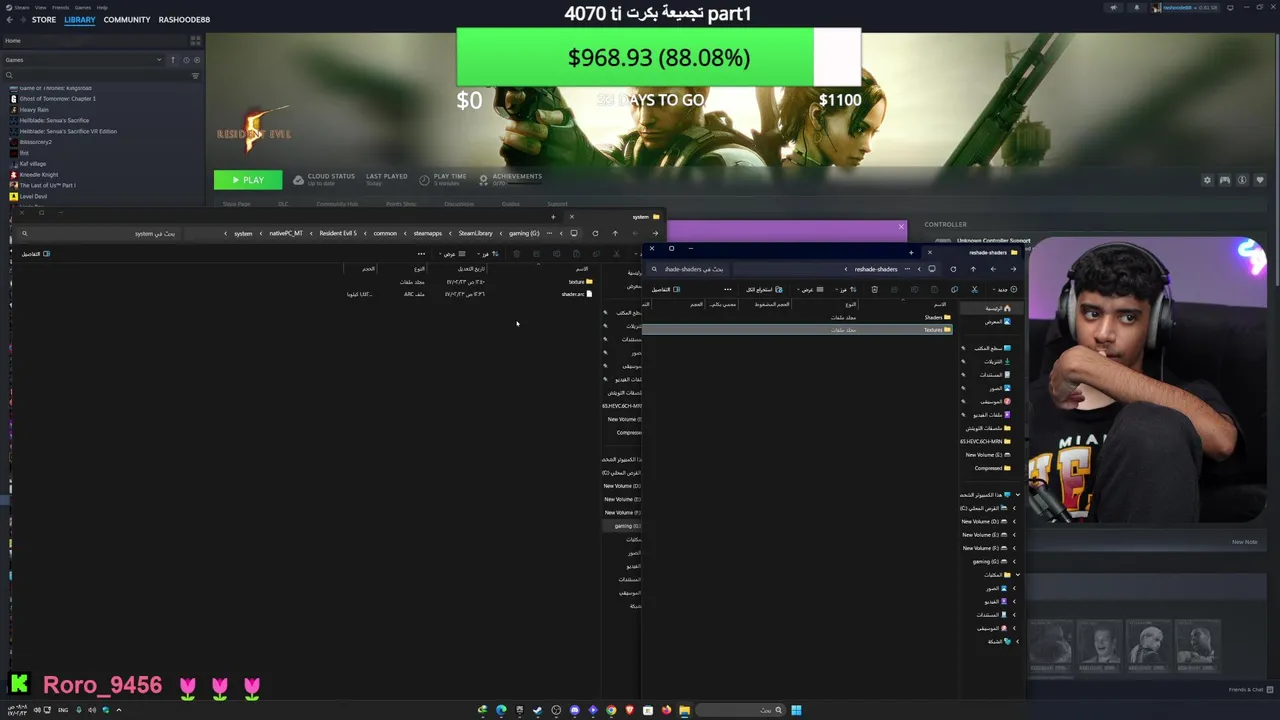This screenshot has width=1280, height=720.
Task: Open the View menu in Steam
Action: tap(40, 7)
